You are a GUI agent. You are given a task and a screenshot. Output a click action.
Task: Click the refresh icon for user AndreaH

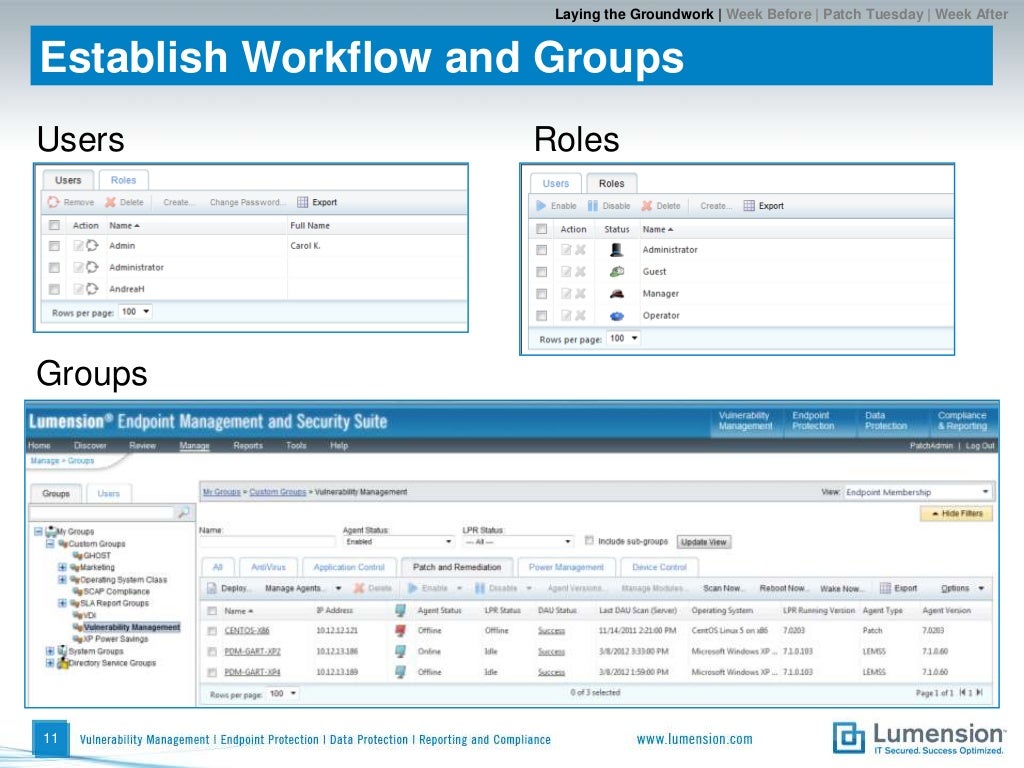pyautogui.click(x=92, y=289)
